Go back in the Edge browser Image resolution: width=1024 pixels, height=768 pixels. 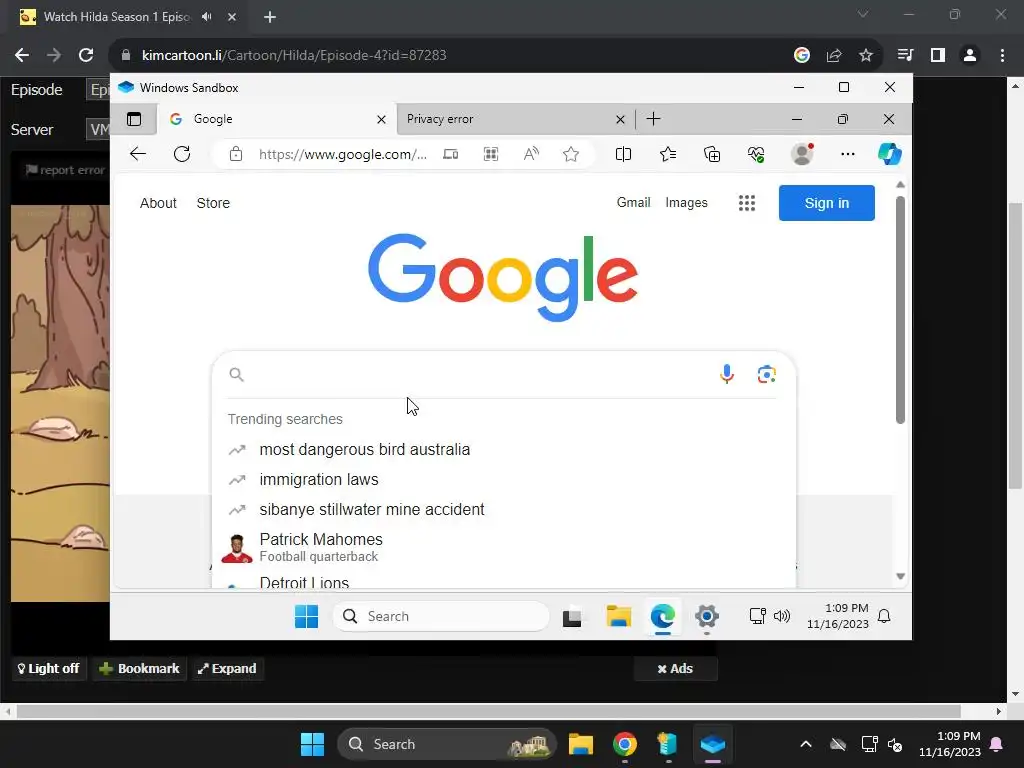pyautogui.click(x=138, y=154)
